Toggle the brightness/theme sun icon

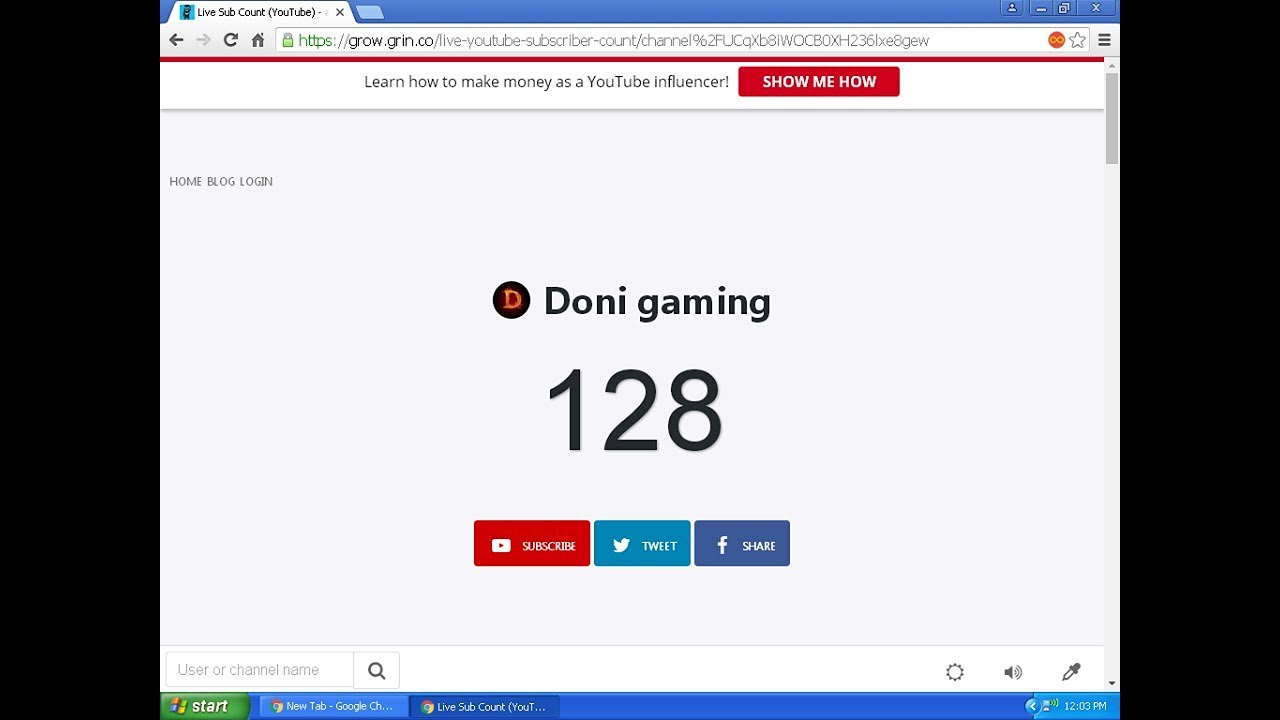coord(955,672)
